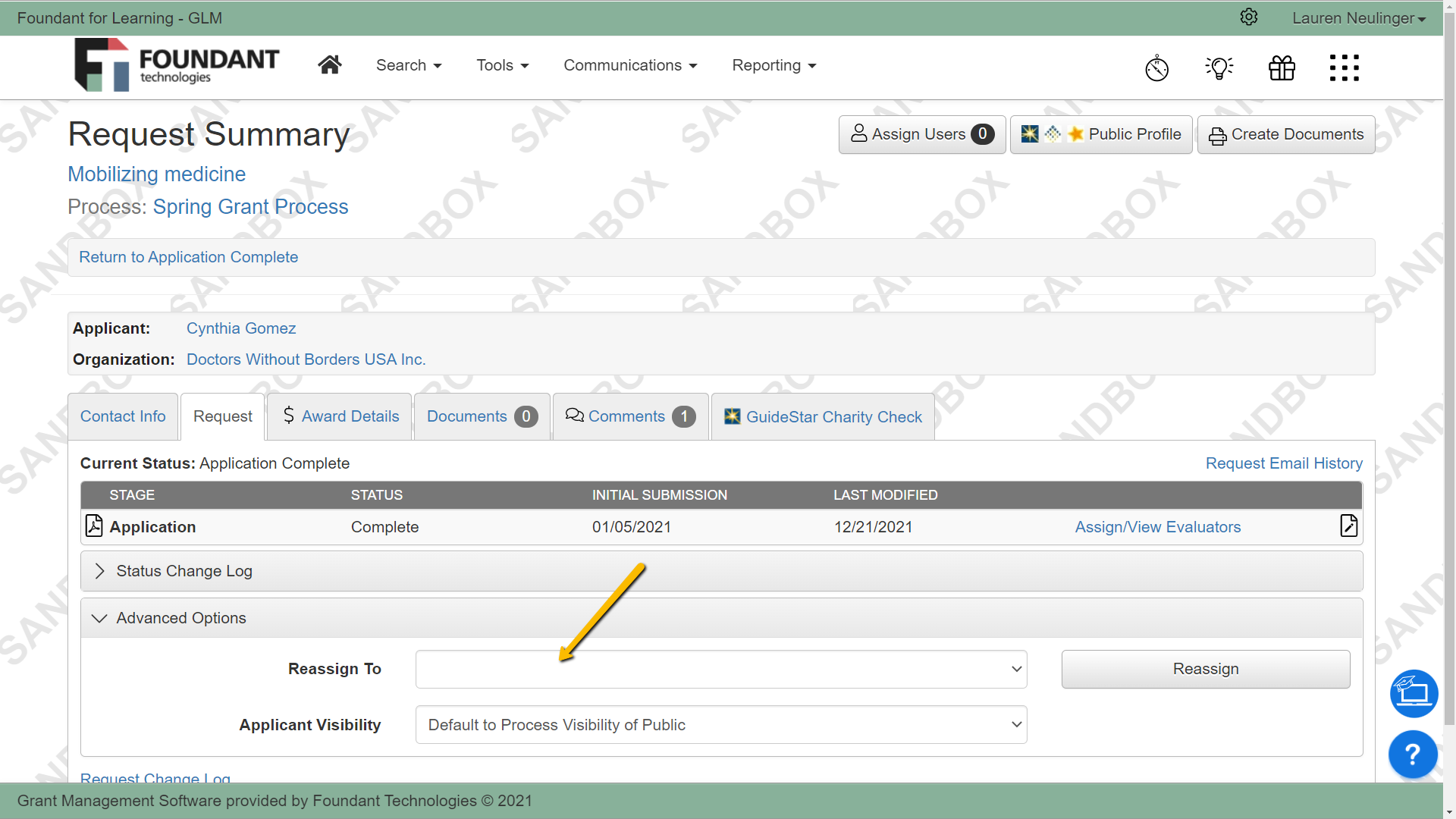Switch to the Contact Info tab
This screenshot has width=1456, height=819.
coord(123,416)
